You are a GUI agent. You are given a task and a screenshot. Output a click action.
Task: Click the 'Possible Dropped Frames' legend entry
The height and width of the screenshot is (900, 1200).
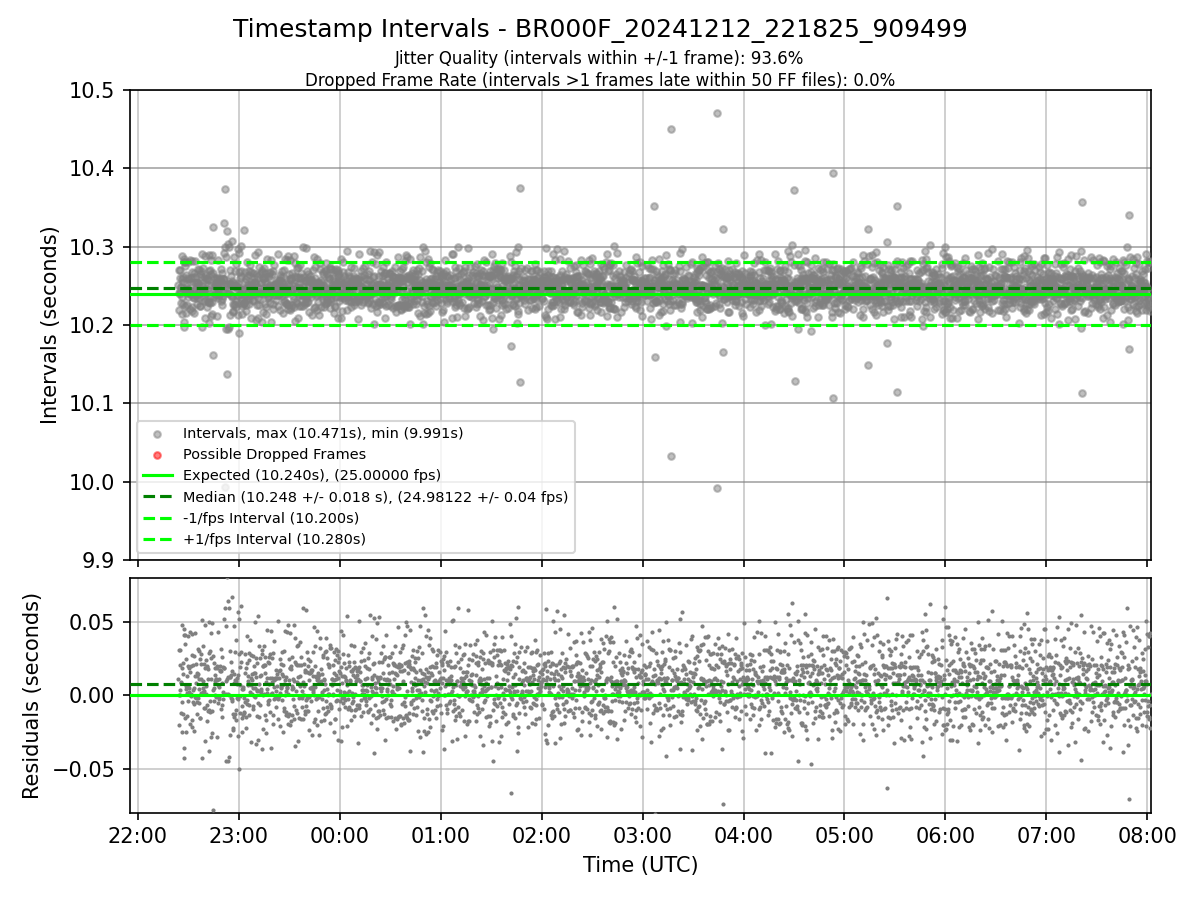tap(274, 454)
